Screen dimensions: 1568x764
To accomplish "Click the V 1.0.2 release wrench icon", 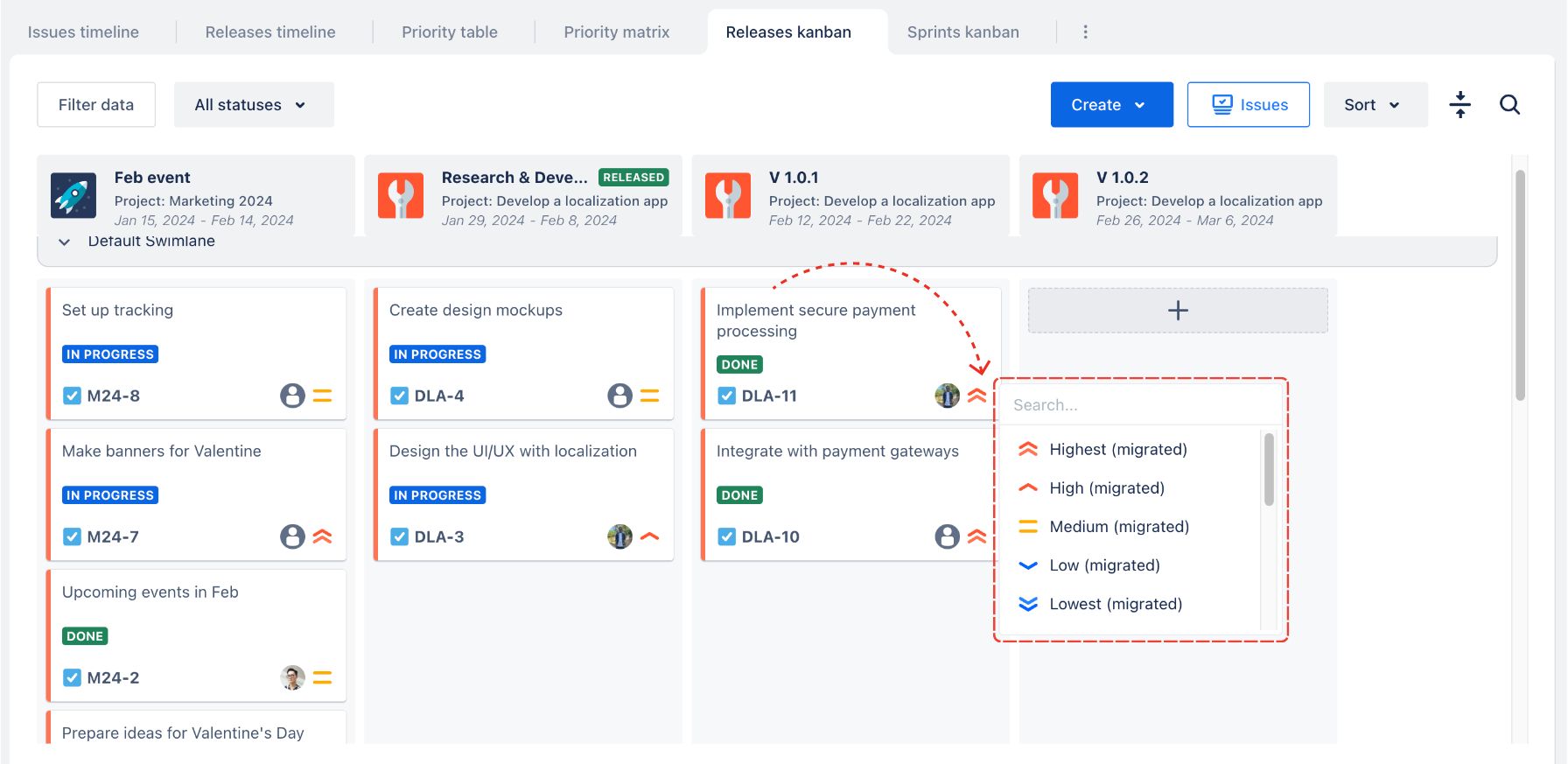I will pos(1055,195).
